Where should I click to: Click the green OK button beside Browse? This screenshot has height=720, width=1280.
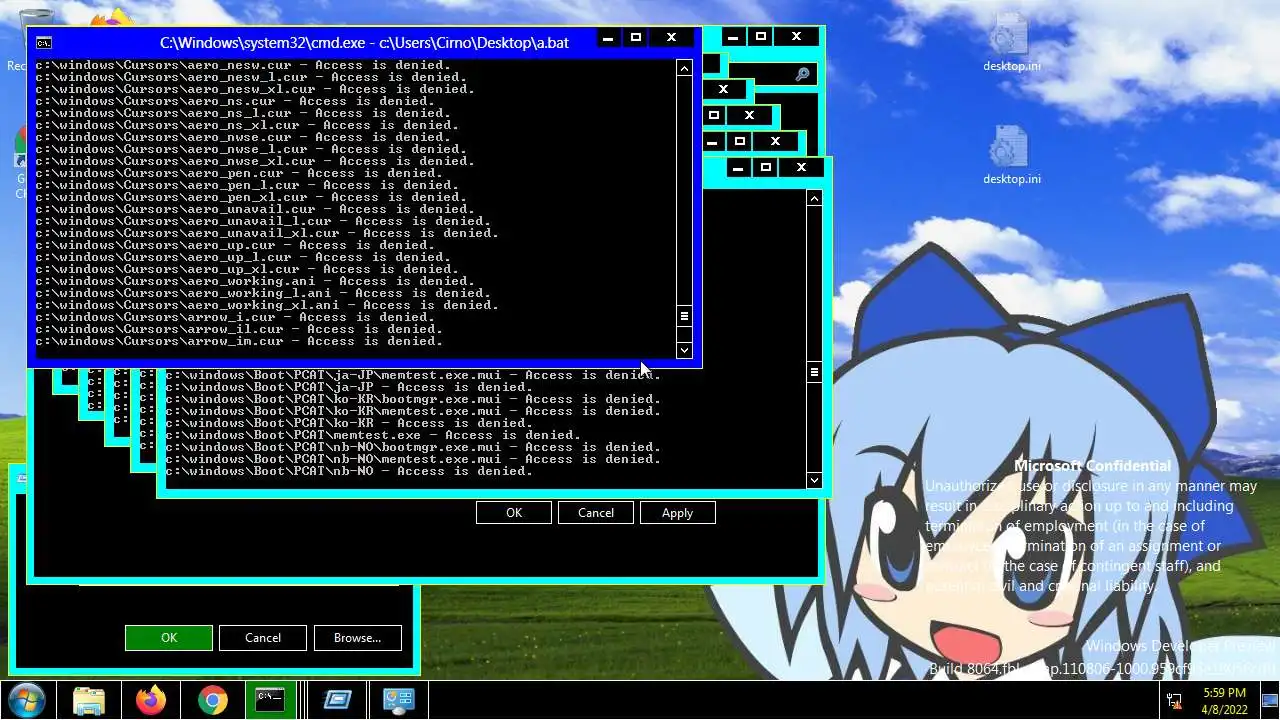click(x=169, y=638)
